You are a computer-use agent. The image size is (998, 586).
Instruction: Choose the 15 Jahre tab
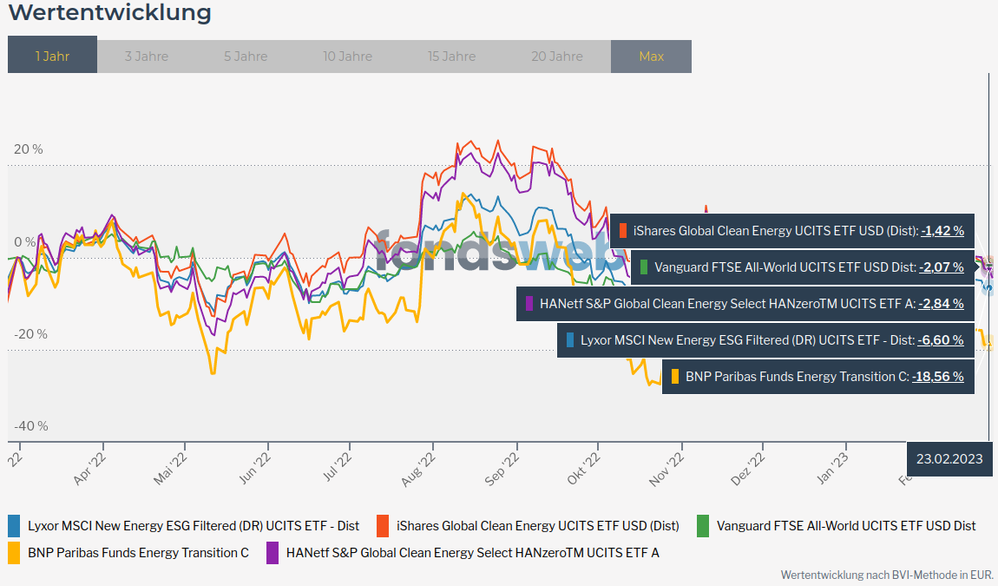451,56
